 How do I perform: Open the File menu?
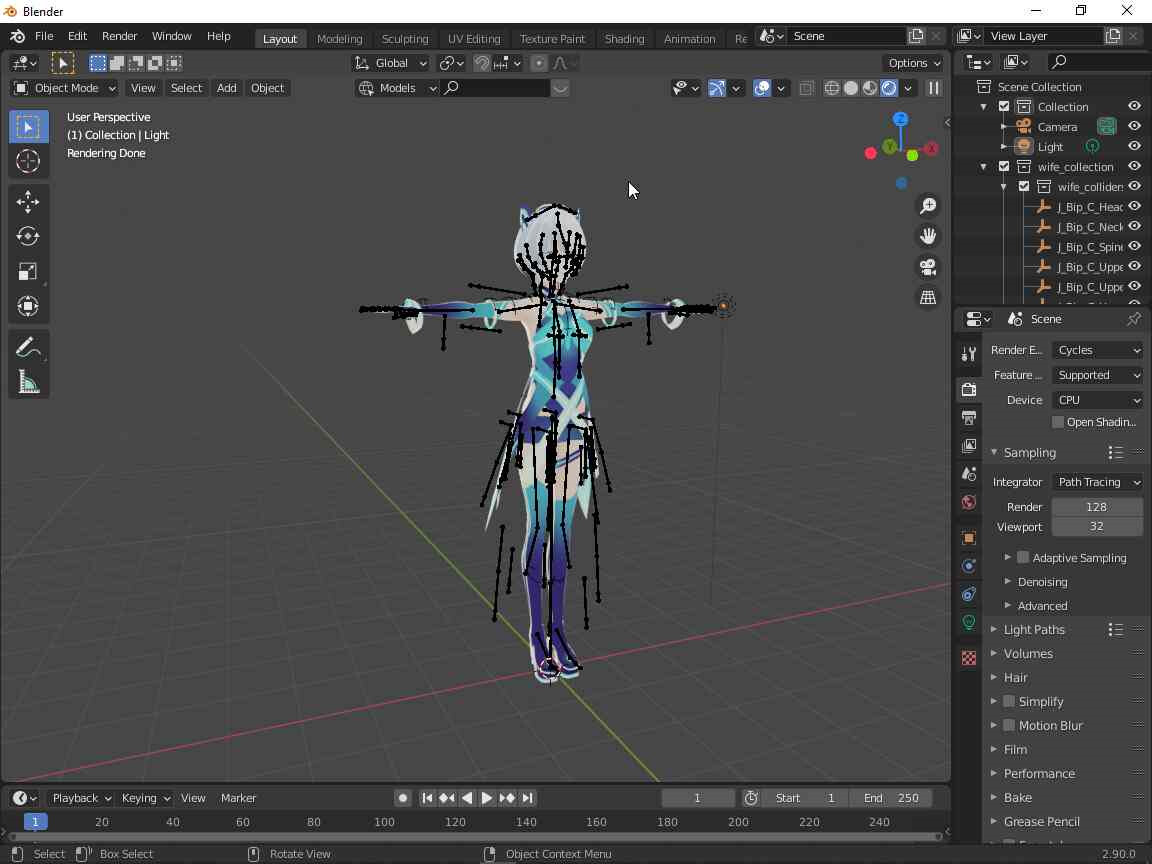pyautogui.click(x=44, y=36)
